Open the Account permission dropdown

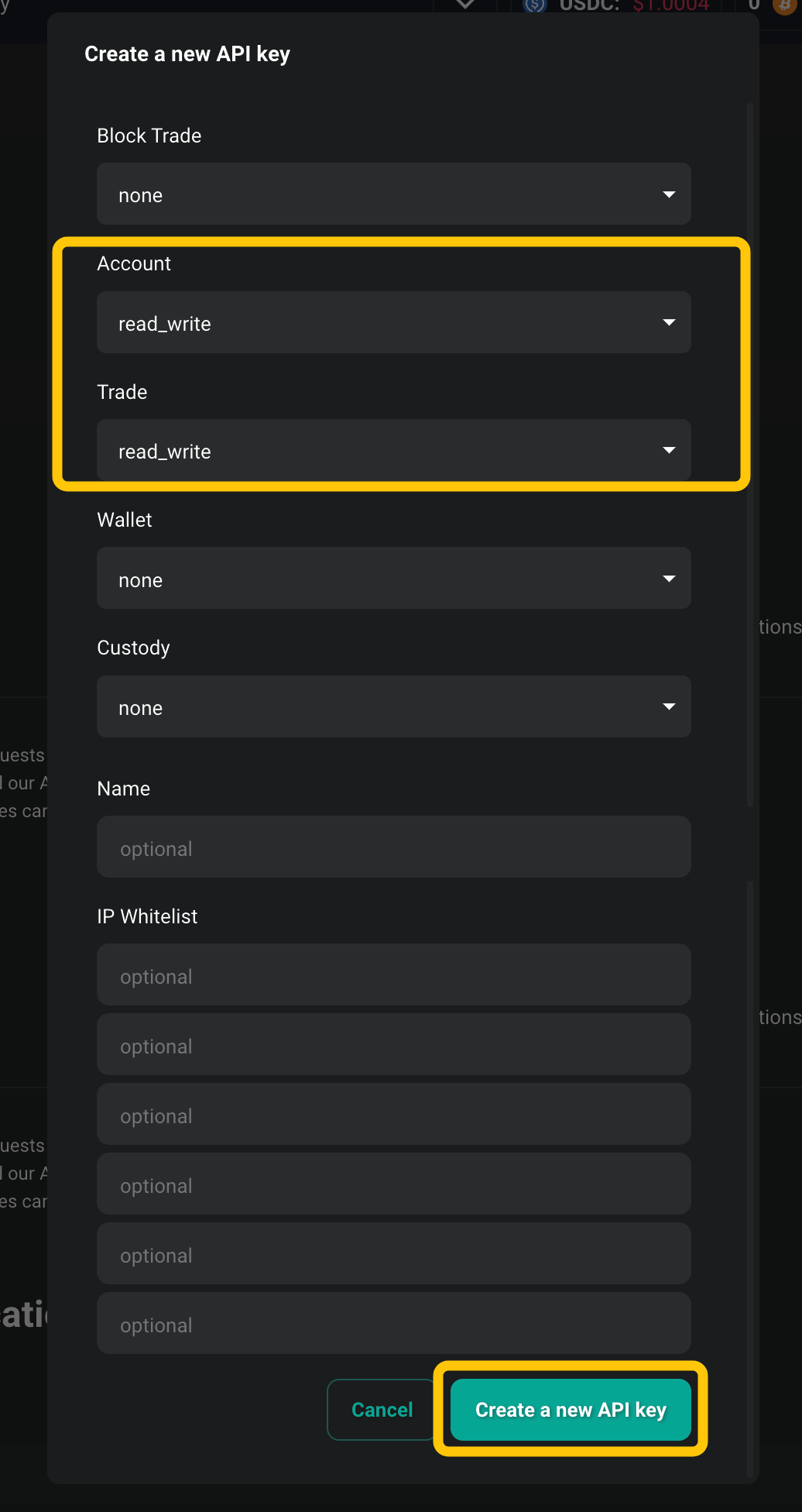click(393, 323)
